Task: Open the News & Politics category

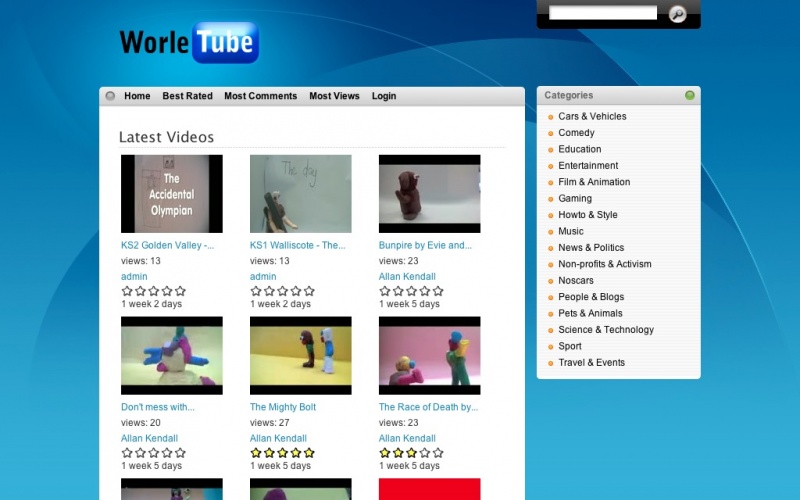Action: click(591, 247)
